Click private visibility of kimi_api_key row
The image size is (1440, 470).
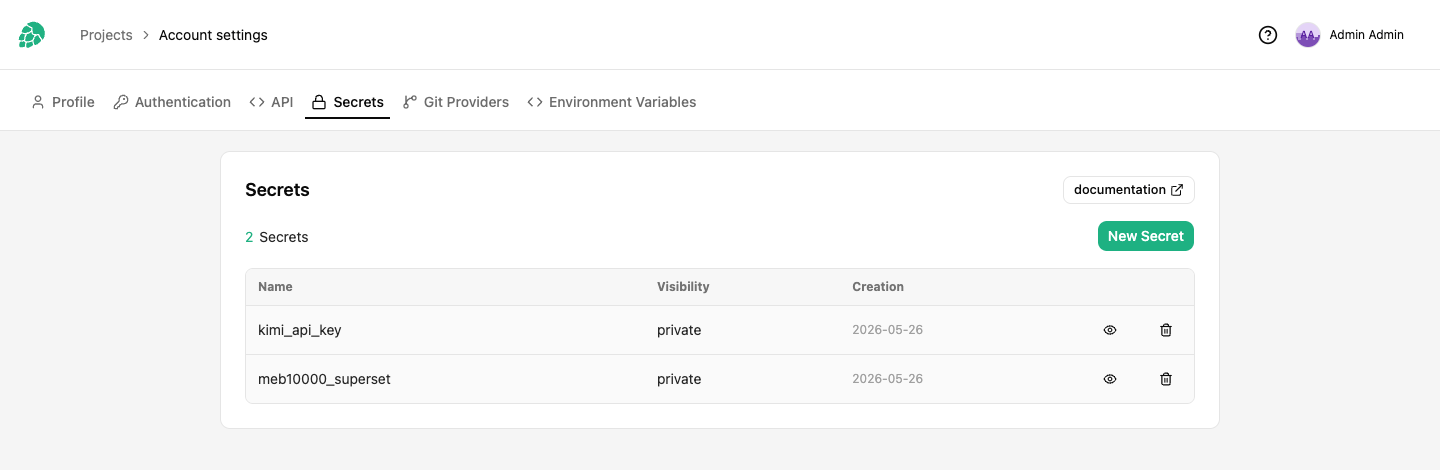pyautogui.click(x=679, y=330)
